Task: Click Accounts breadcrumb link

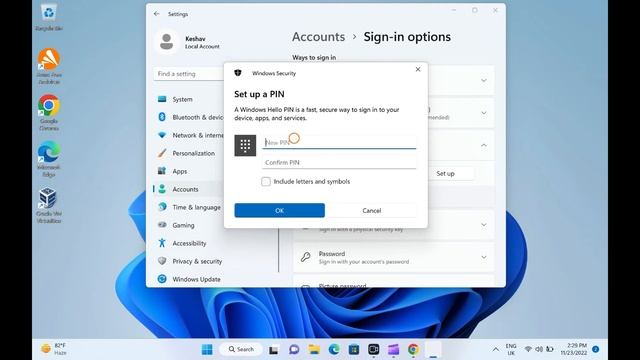Action: tap(318, 37)
